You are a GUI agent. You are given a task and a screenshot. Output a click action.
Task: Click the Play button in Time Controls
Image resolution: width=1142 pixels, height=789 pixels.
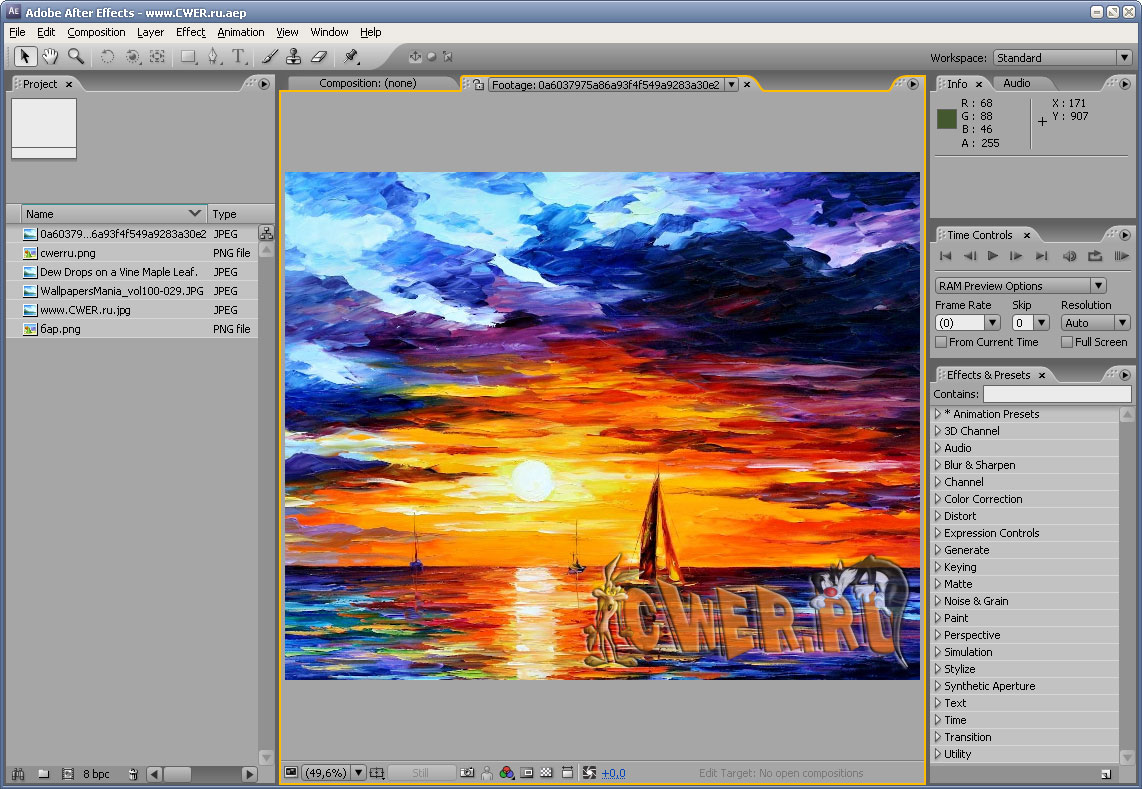pos(993,257)
